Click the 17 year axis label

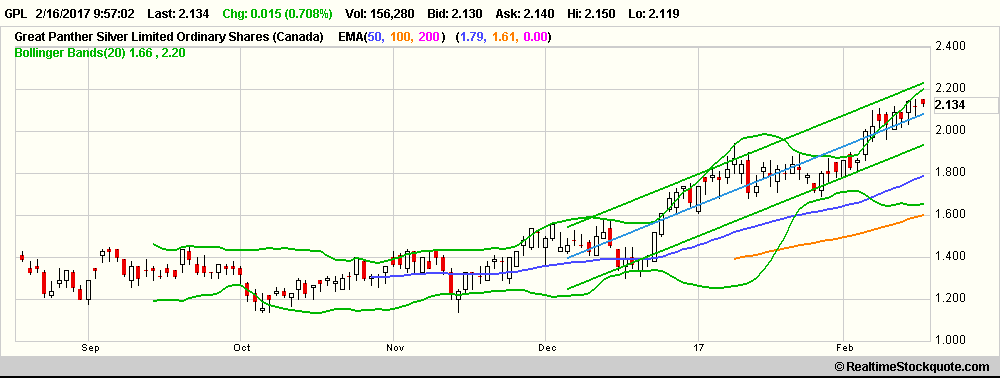click(700, 348)
